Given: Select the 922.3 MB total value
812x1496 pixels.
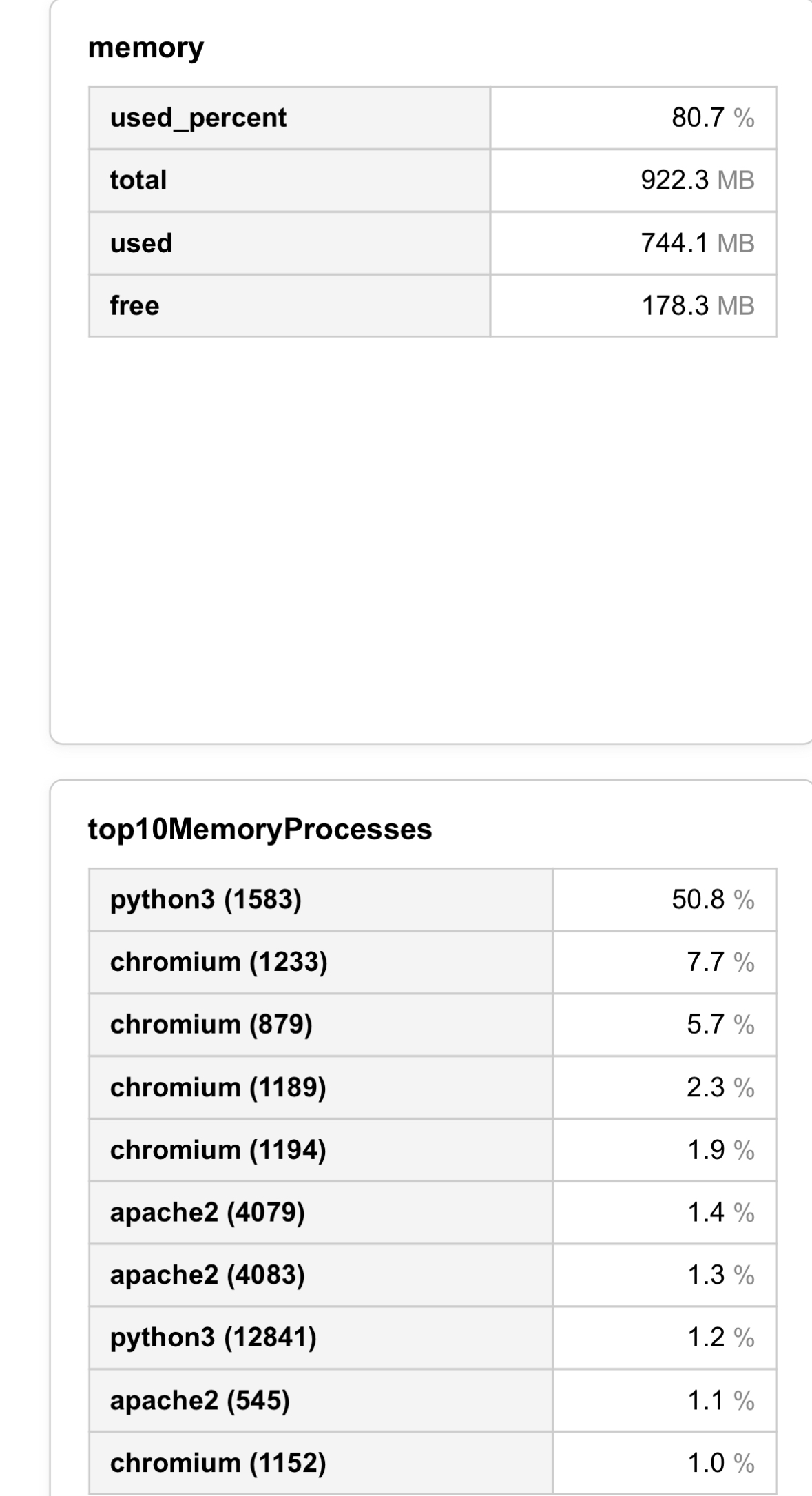Looking at the screenshot, I should click(697, 181).
